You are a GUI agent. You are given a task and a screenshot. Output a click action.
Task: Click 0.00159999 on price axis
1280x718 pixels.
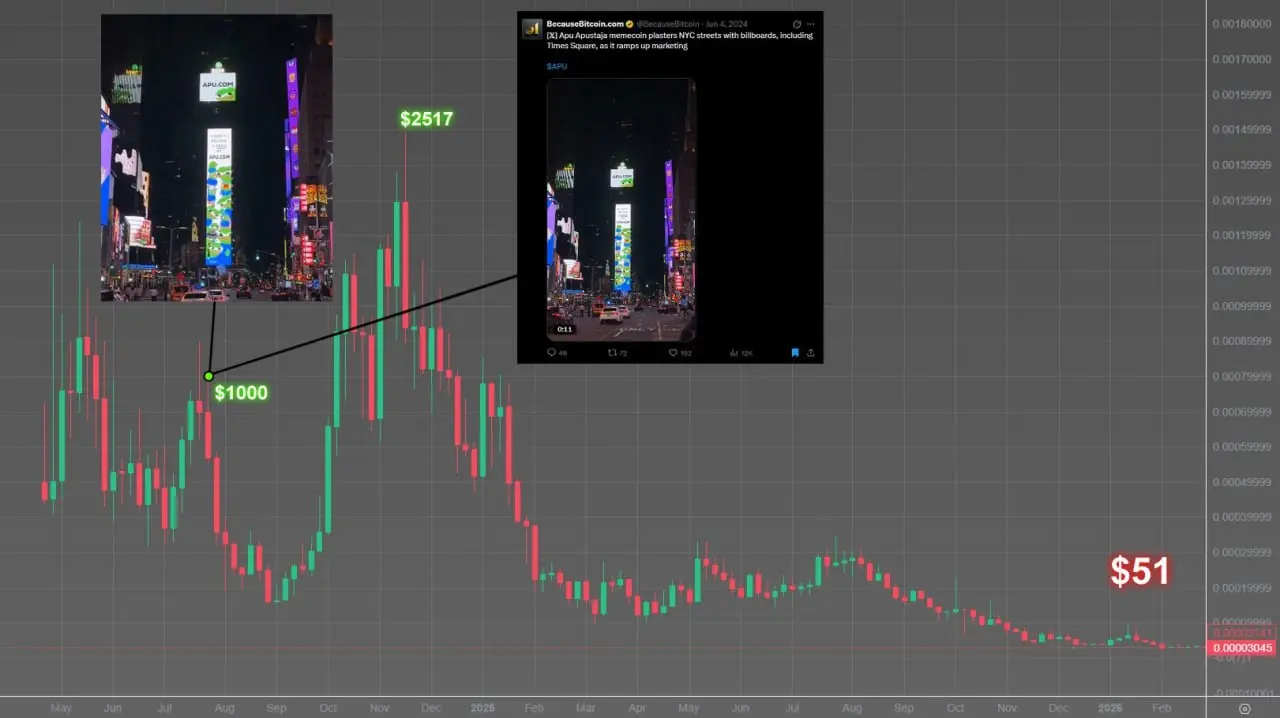[x=1242, y=95]
